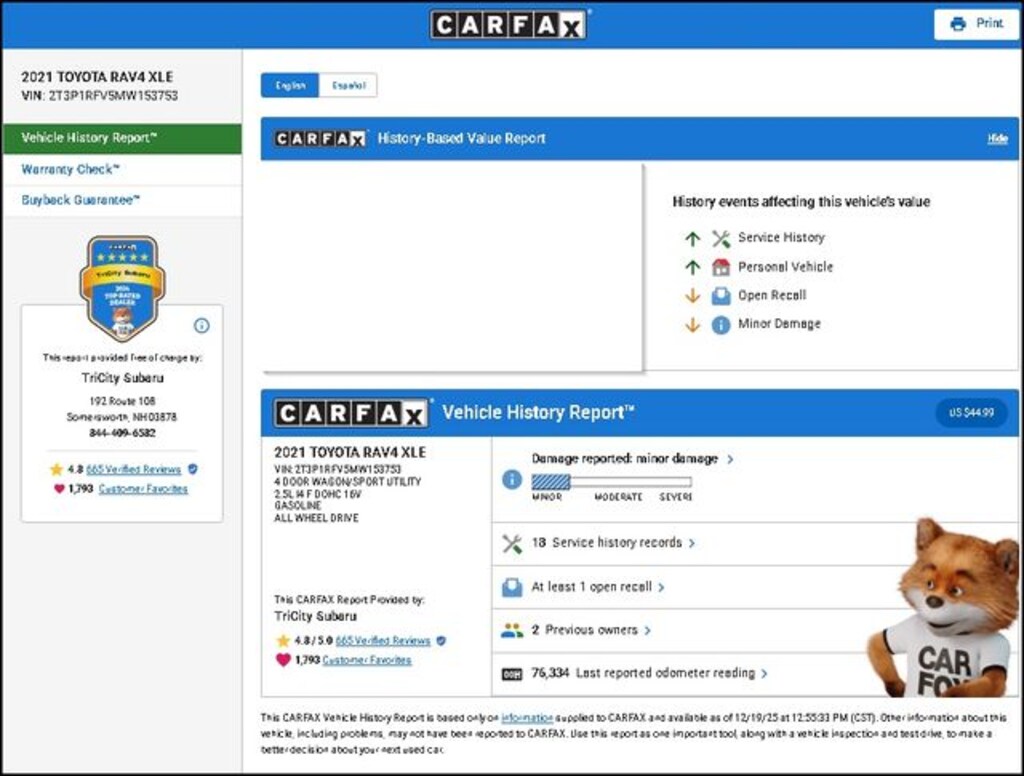
Task: Click the Minor Damage info icon
Action: [x=721, y=325]
